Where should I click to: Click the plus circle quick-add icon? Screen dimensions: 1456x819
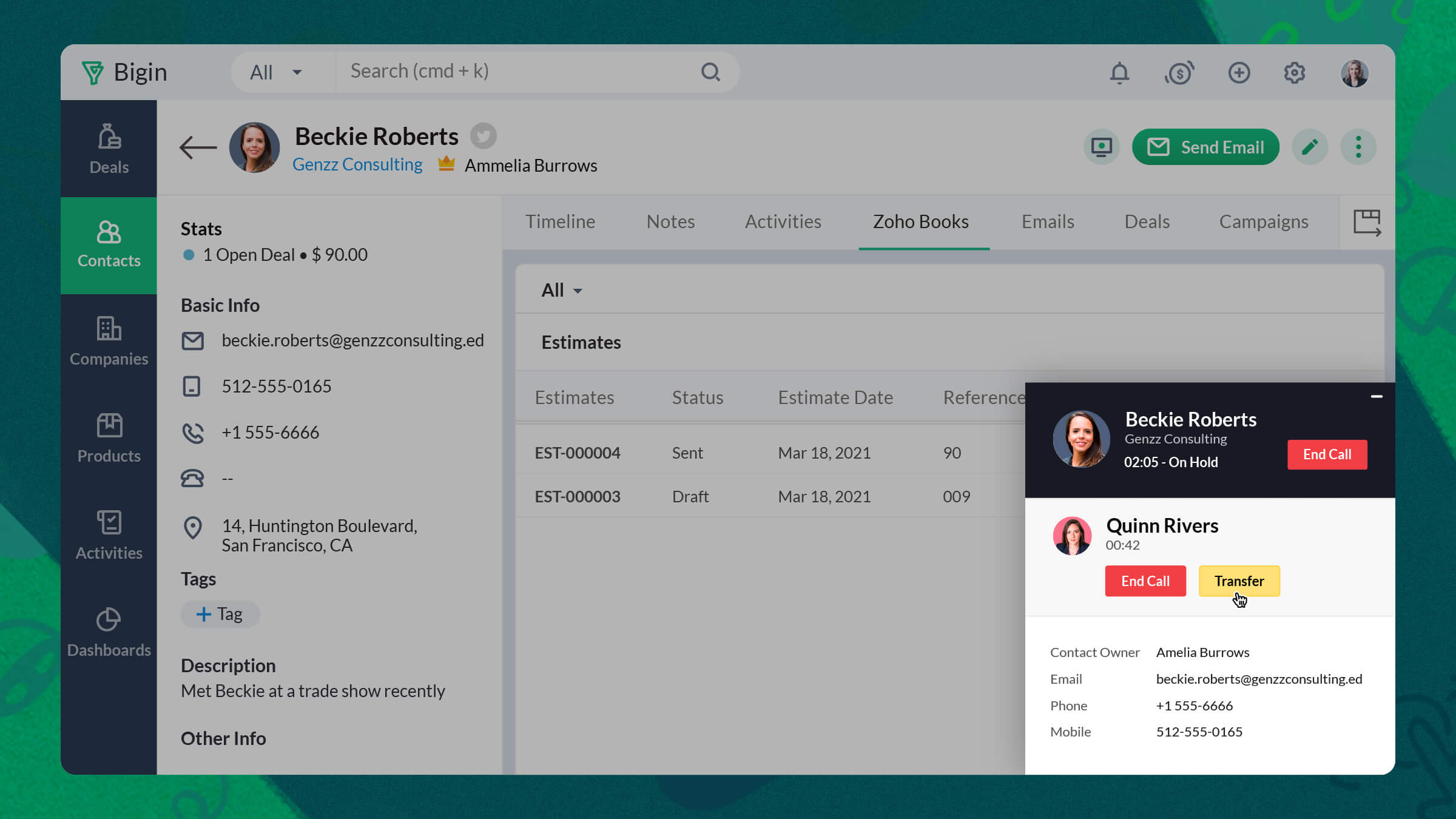(x=1239, y=73)
